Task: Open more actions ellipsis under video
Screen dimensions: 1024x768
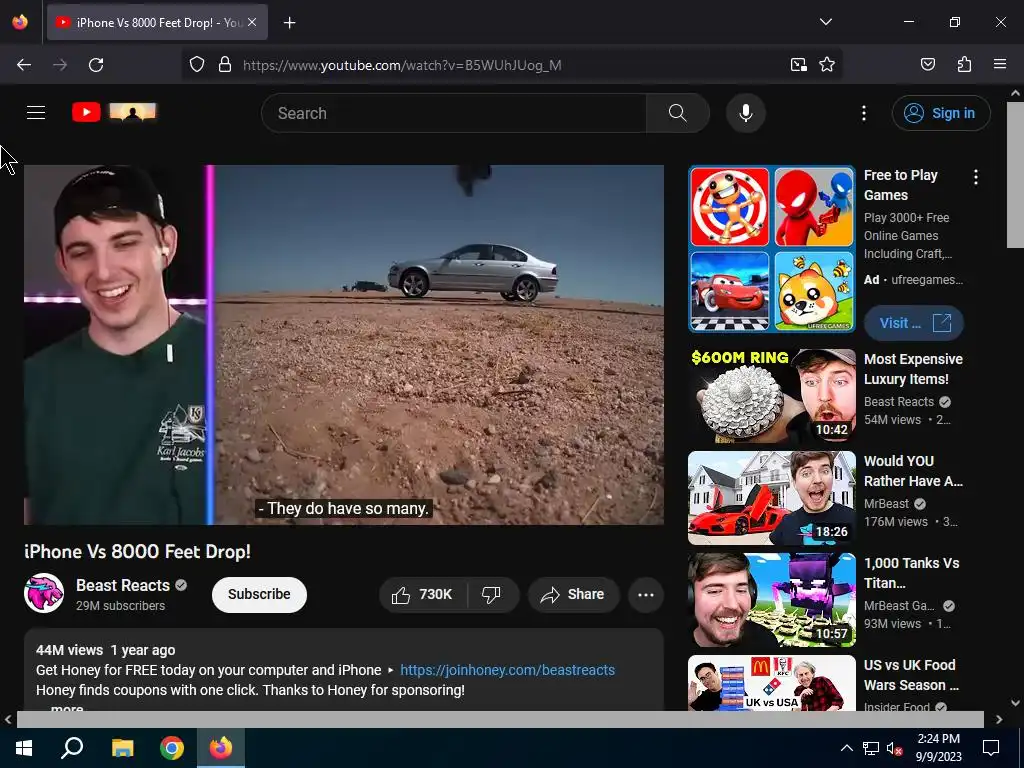Action: pos(646,594)
